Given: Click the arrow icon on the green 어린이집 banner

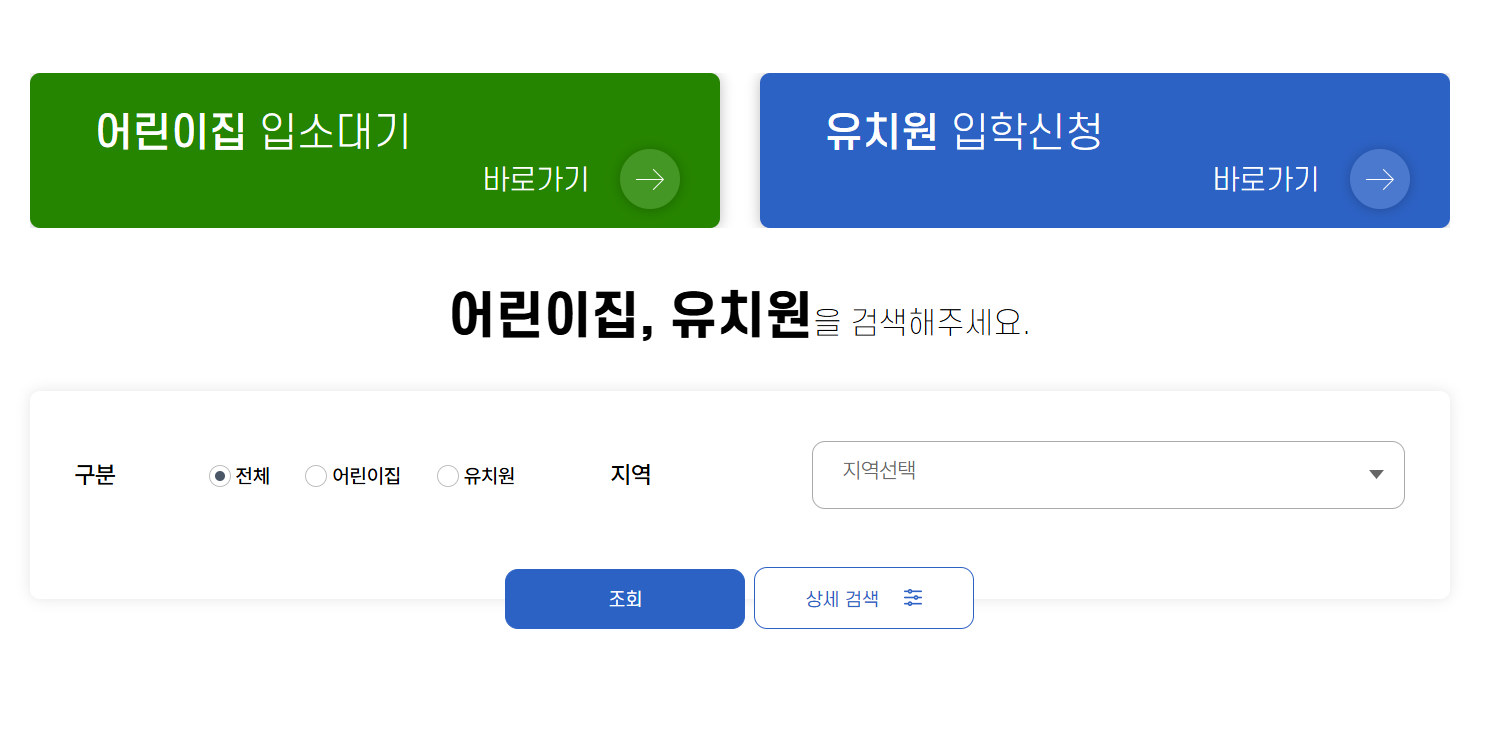Looking at the screenshot, I should coord(650,179).
